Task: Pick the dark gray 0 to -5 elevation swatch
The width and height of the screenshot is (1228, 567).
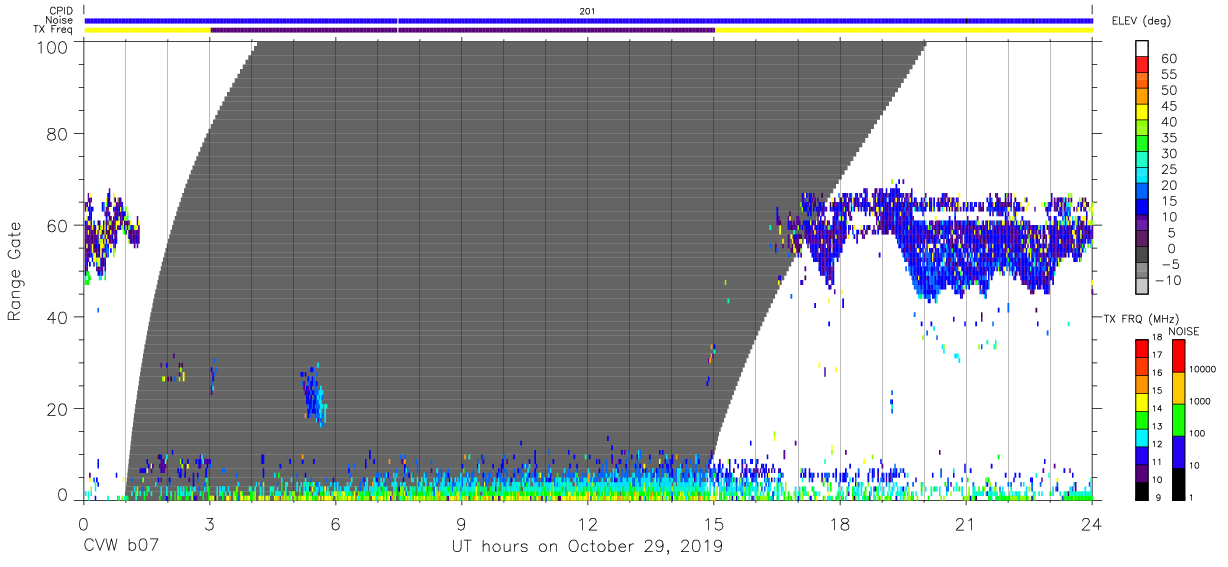Action: tap(1142, 256)
